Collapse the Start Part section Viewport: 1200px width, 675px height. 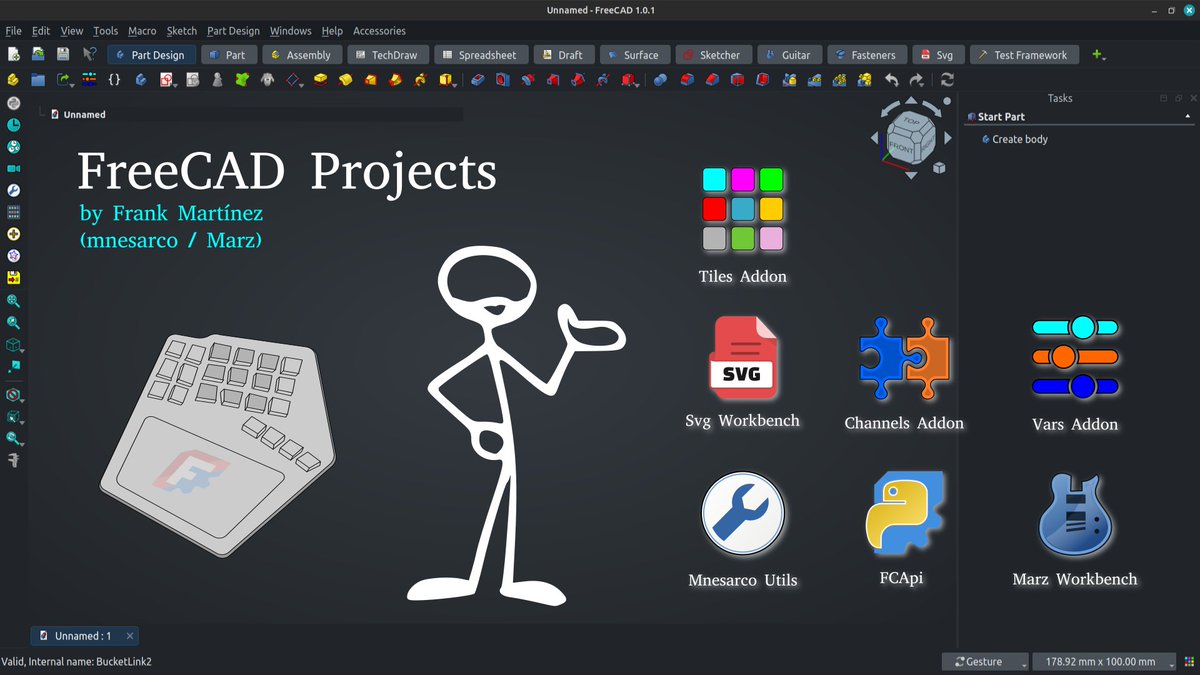(x=1186, y=117)
